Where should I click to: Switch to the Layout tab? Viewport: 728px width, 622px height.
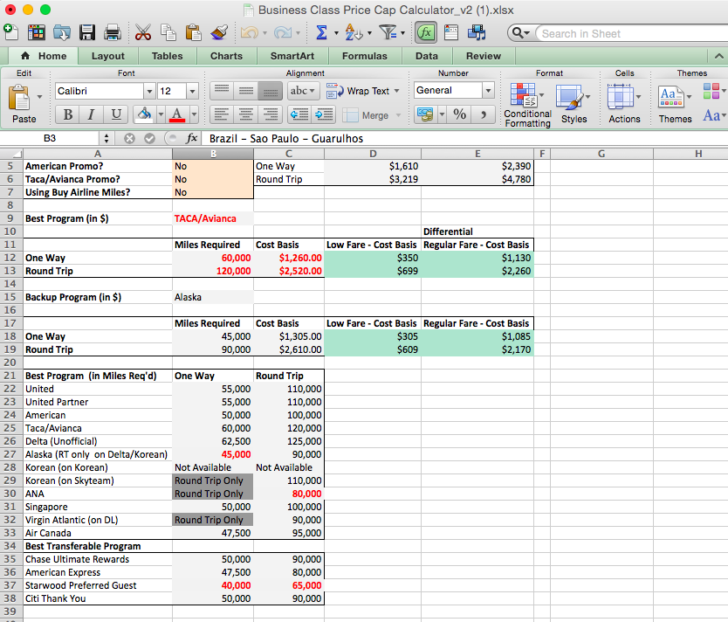click(108, 56)
